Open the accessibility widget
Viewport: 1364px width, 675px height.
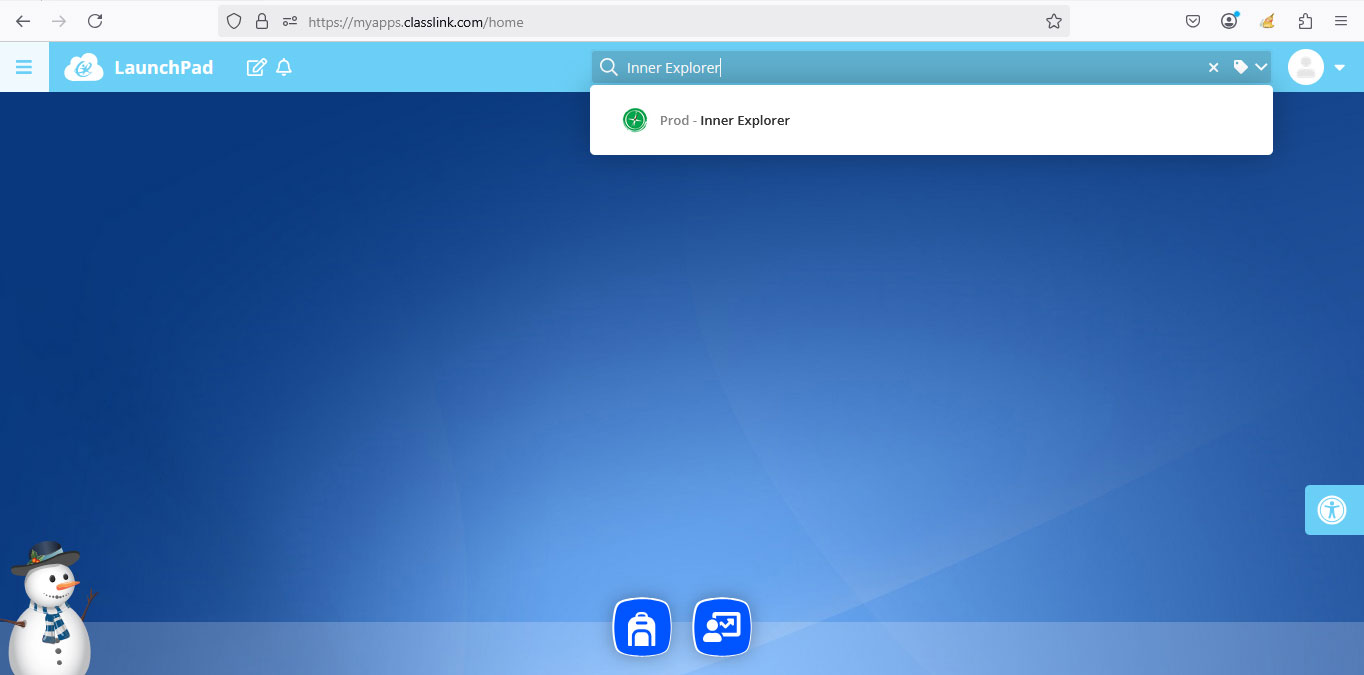[1333, 510]
